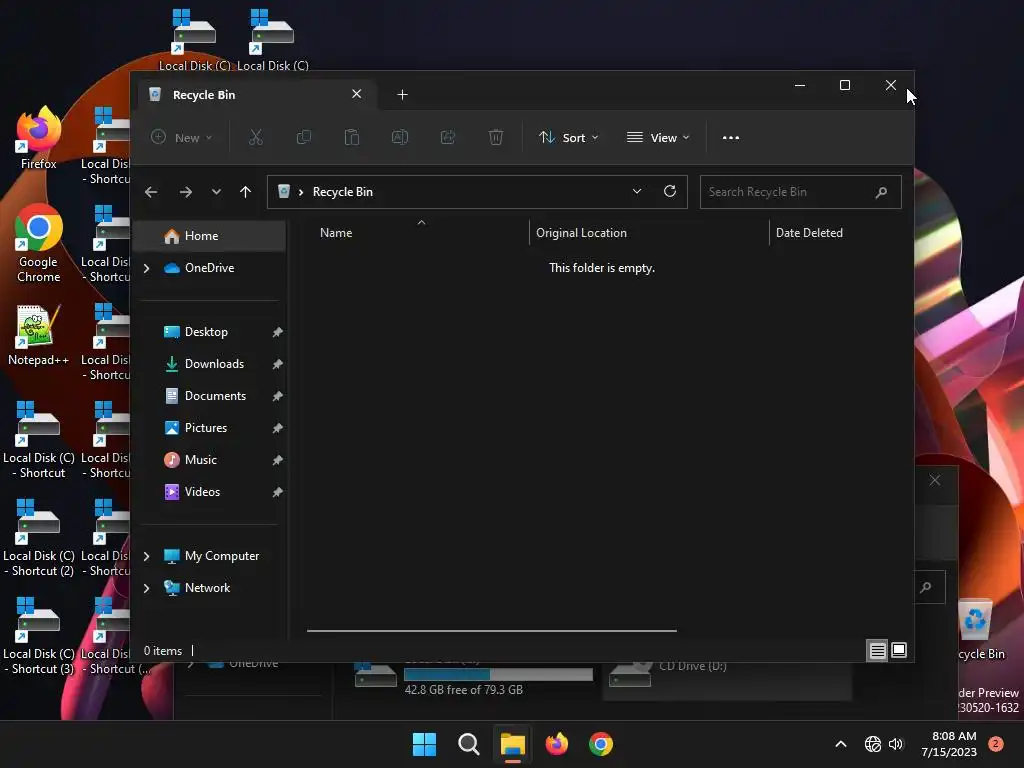
Task: Select the Recycle Bin tab
Action: tap(257, 95)
